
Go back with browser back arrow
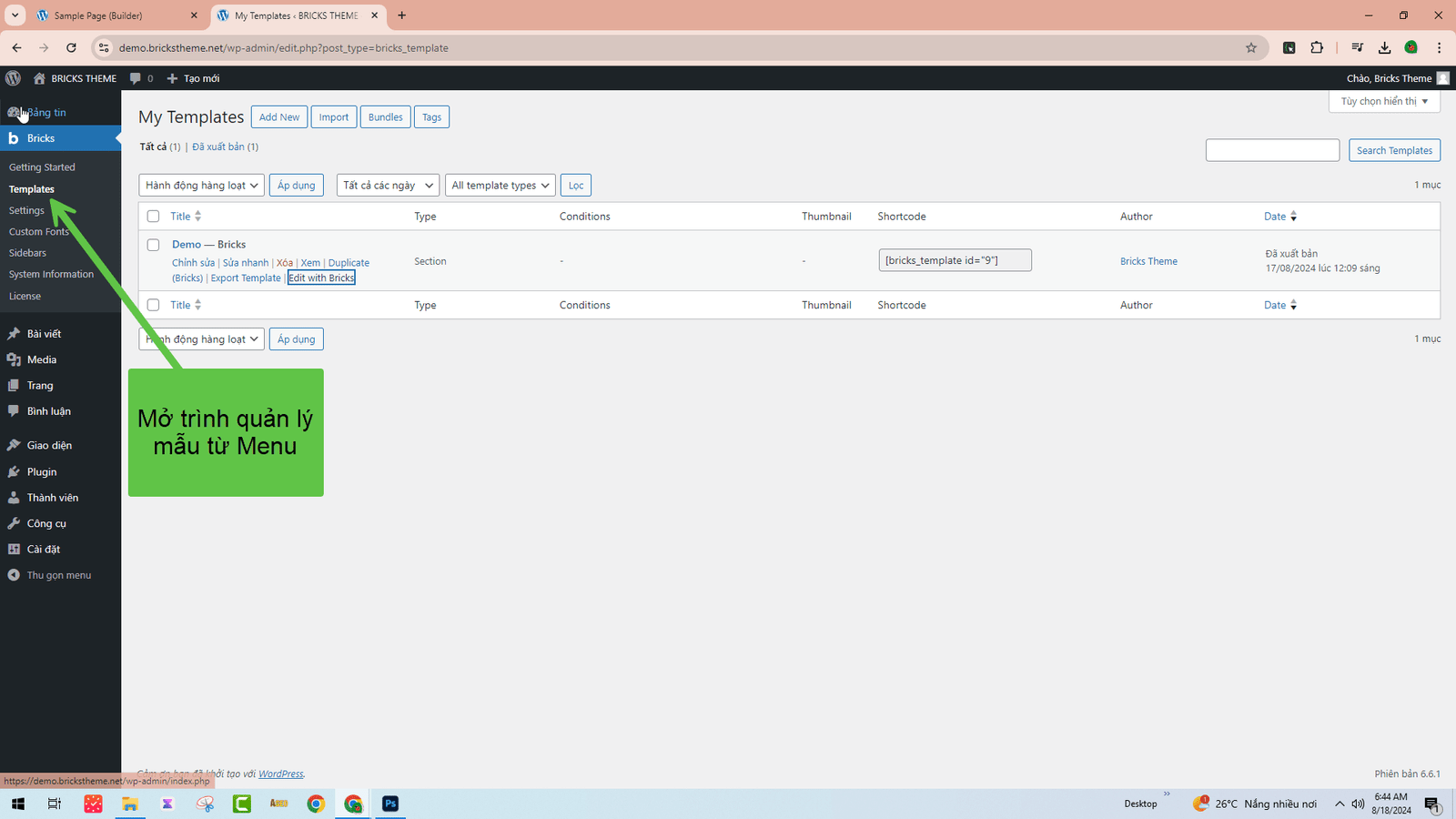pos(16,47)
